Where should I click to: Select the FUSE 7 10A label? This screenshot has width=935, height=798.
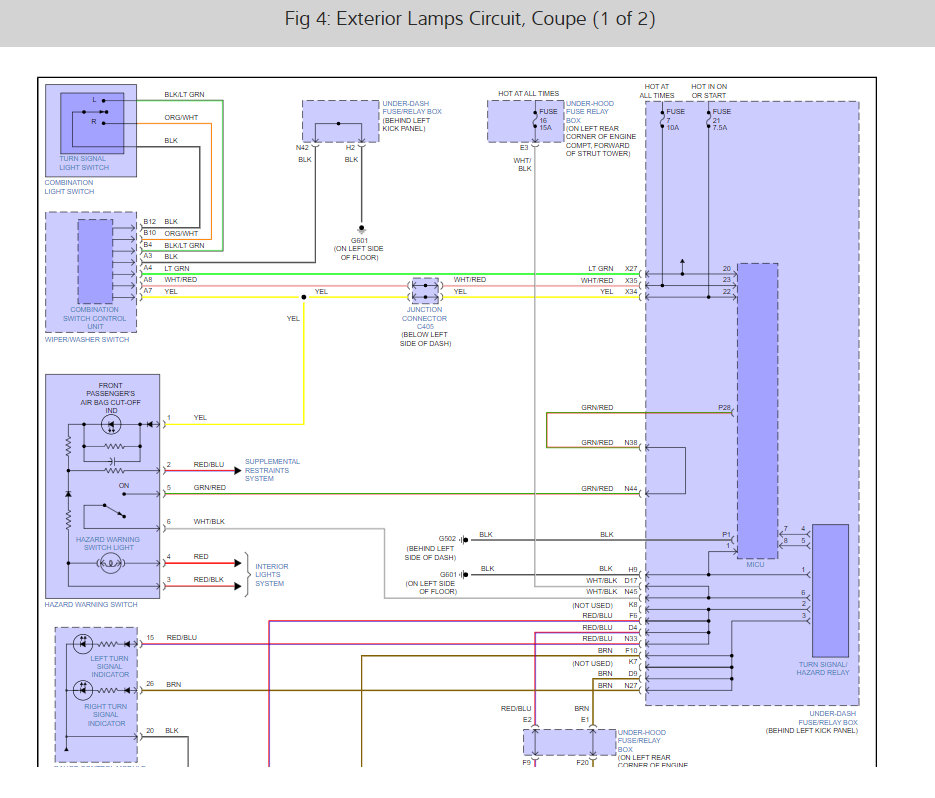675,119
